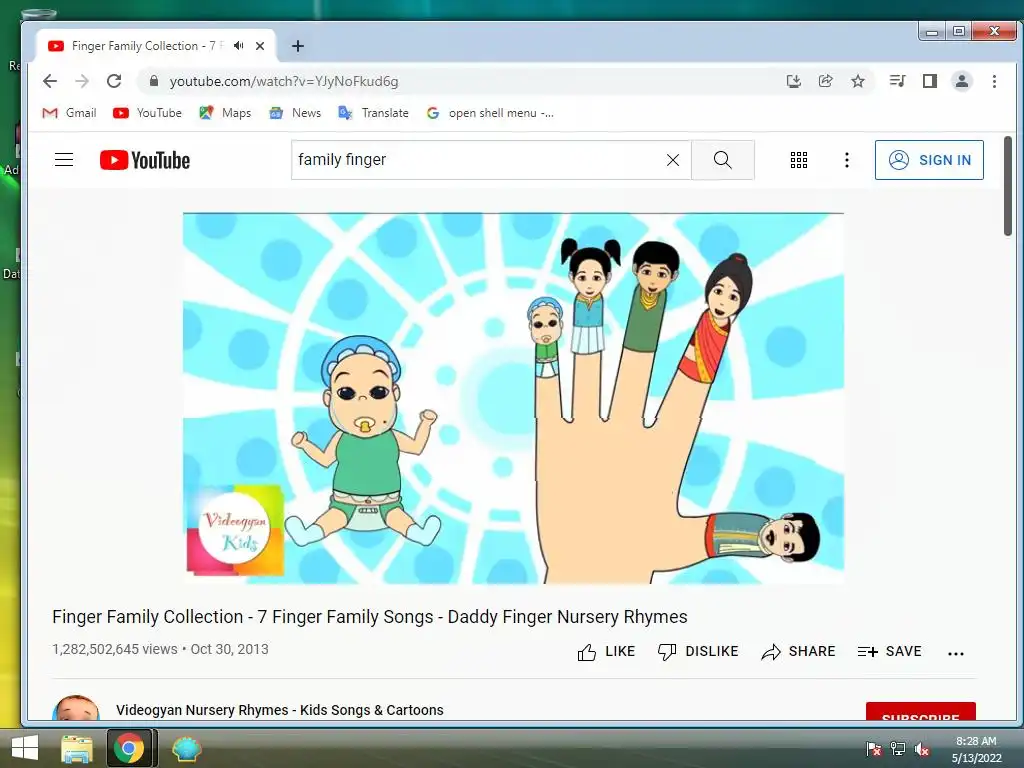Open Videogyan Nursery Rhymes channel name
1024x768 pixels.
pyautogui.click(x=280, y=710)
